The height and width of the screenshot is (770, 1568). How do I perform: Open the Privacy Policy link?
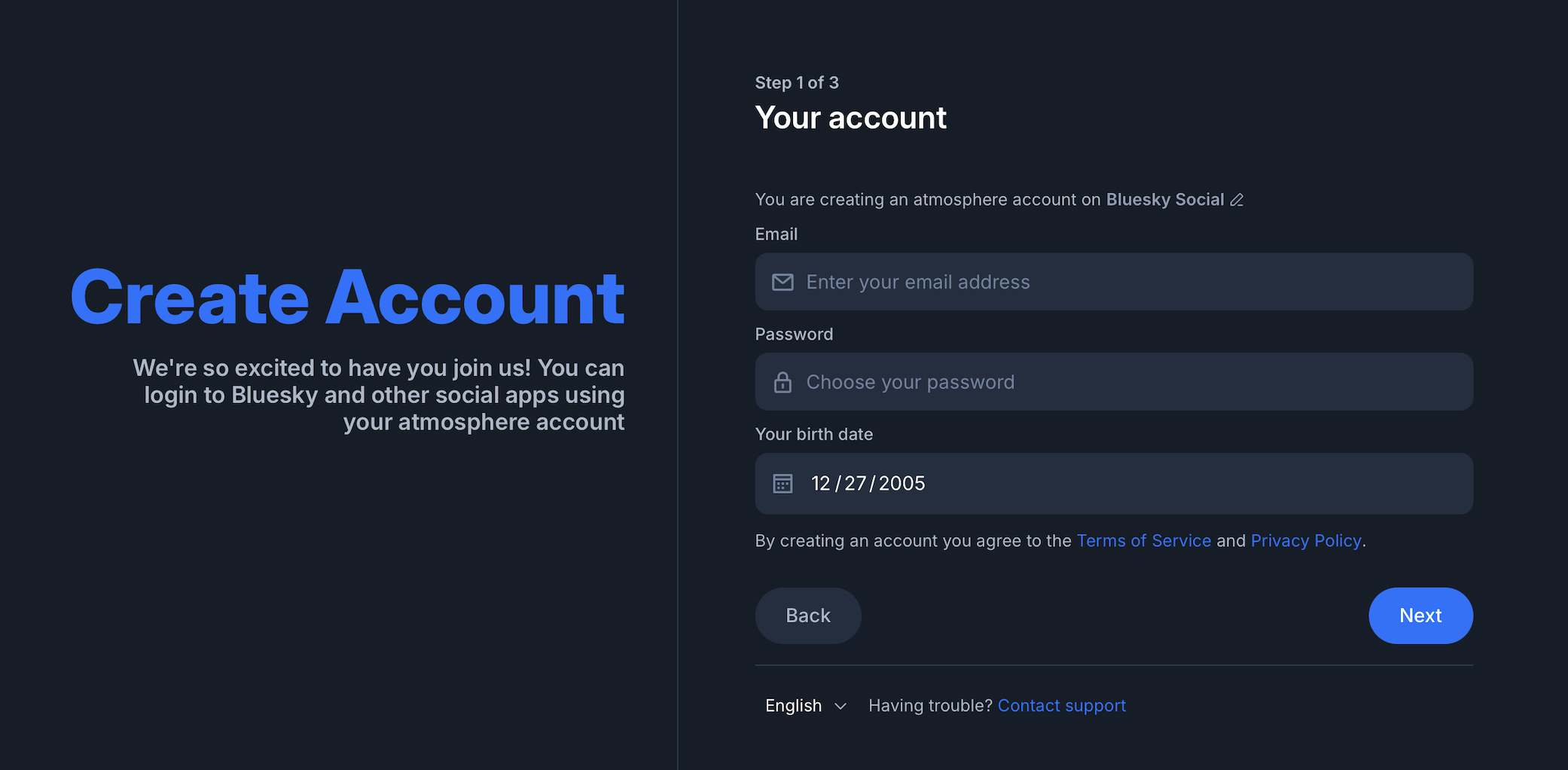point(1305,541)
